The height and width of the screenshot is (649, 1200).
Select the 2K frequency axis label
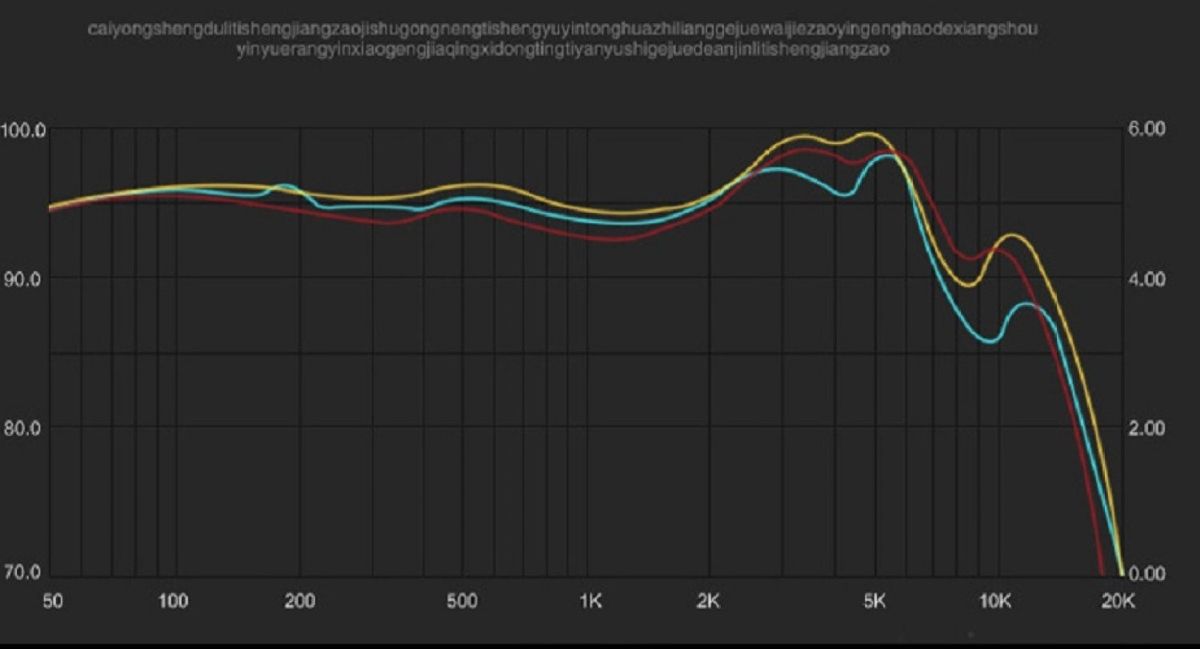pyautogui.click(x=708, y=601)
